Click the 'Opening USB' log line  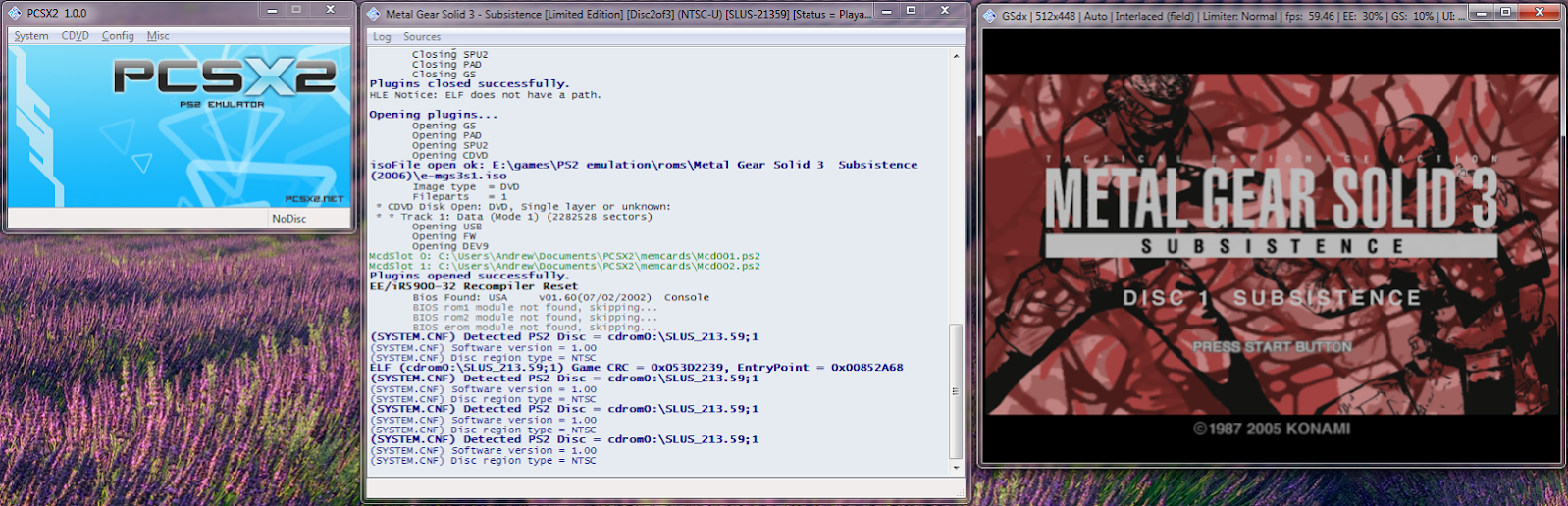[x=447, y=227]
